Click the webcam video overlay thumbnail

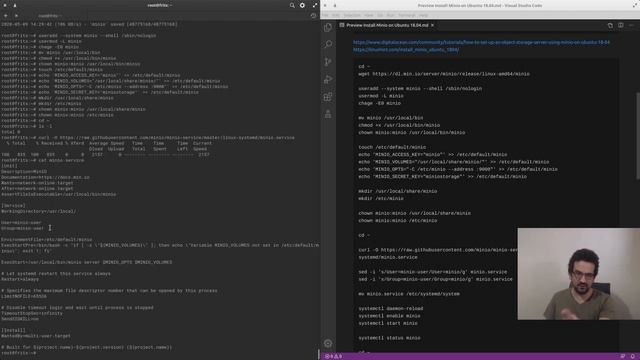pyautogui.click(x=578, y=273)
